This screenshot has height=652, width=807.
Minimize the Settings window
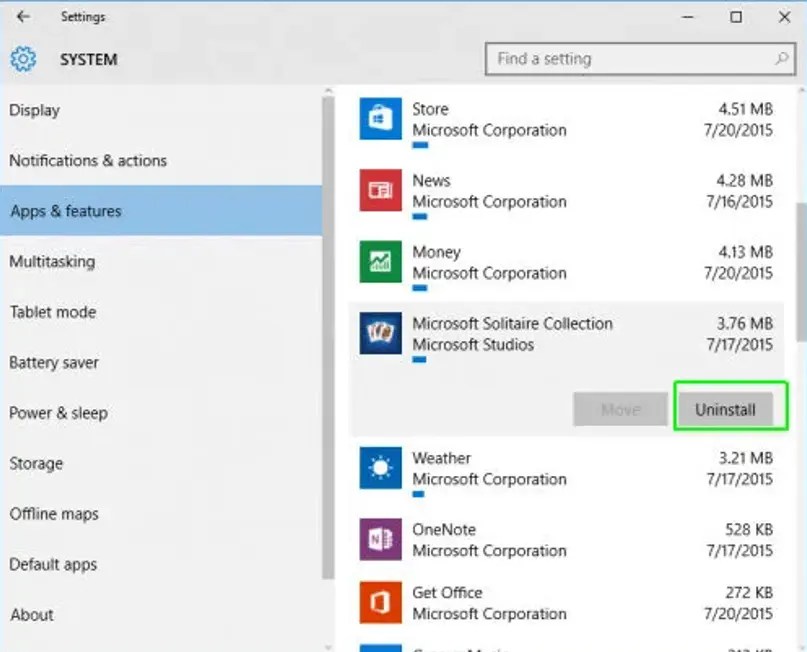coord(688,17)
